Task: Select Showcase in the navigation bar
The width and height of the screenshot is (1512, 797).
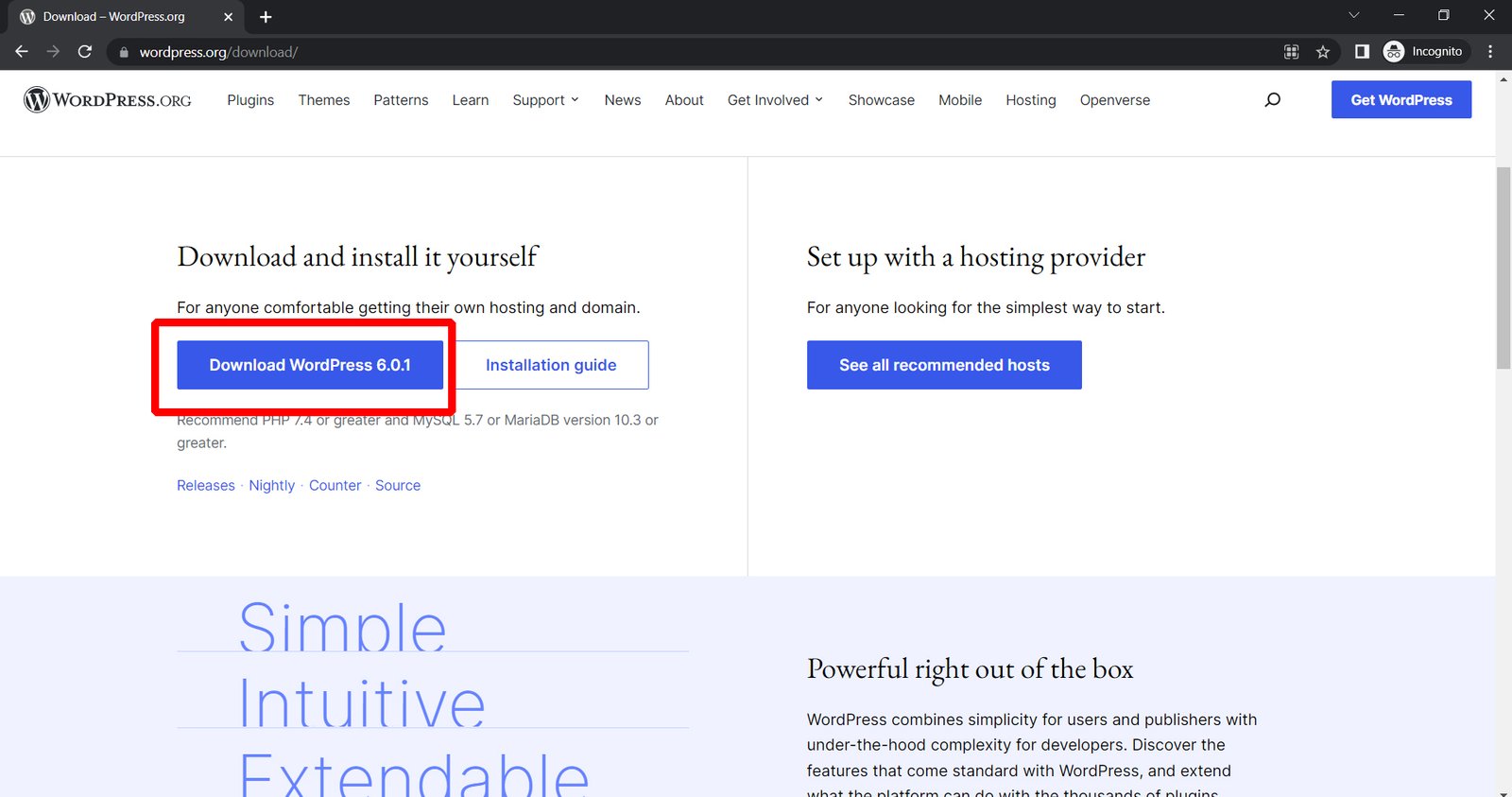Action: point(881,100)
